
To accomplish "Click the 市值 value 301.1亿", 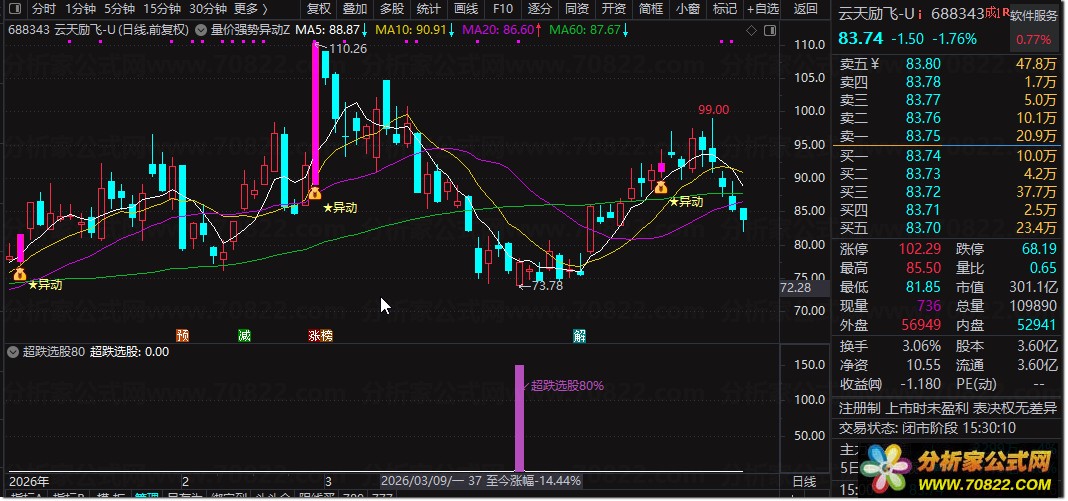I will point(1035,287).
